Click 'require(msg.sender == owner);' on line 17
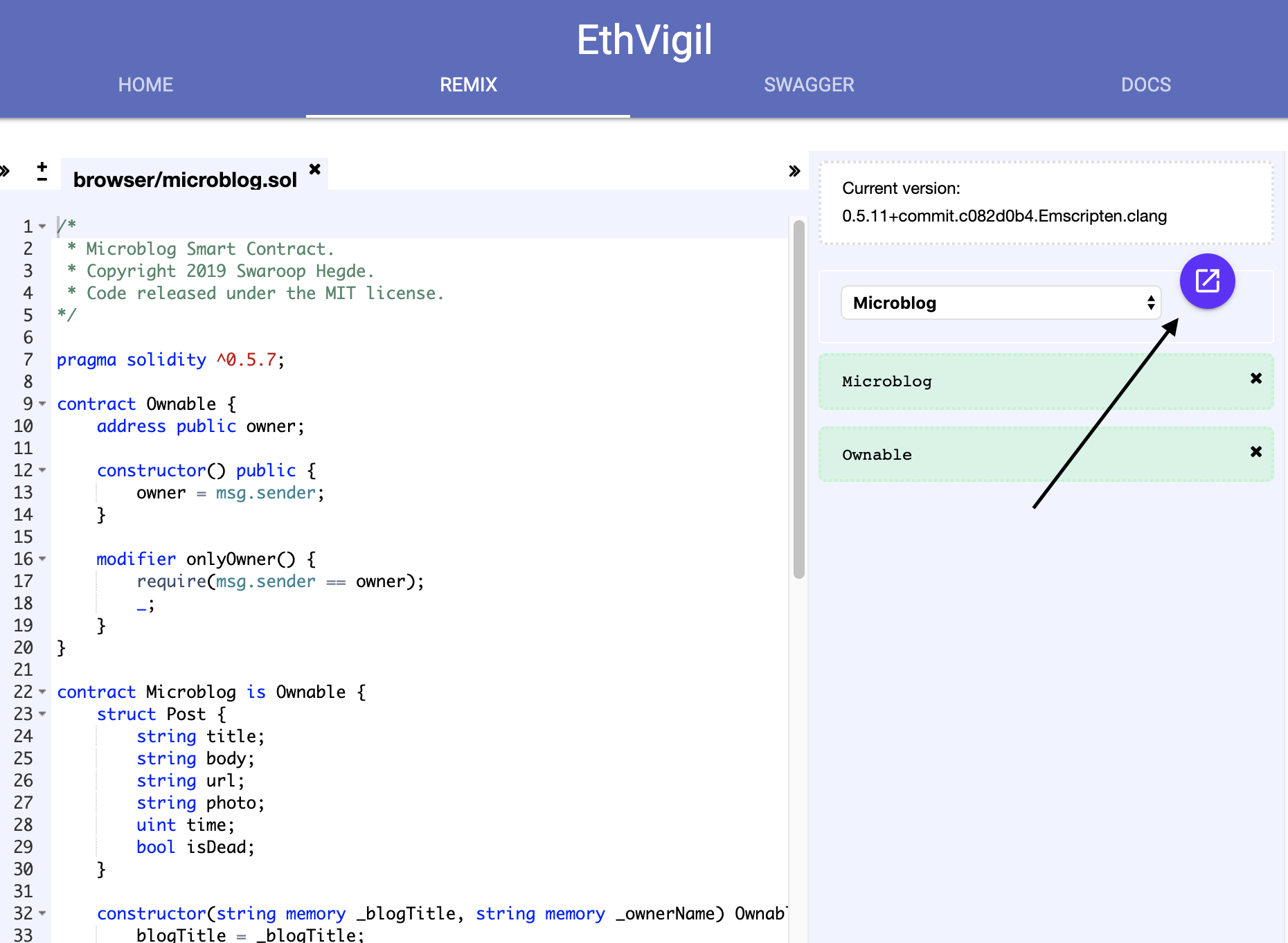This screenshot has height=943, width=1288. pyautogui.click(x=280, y=581)
